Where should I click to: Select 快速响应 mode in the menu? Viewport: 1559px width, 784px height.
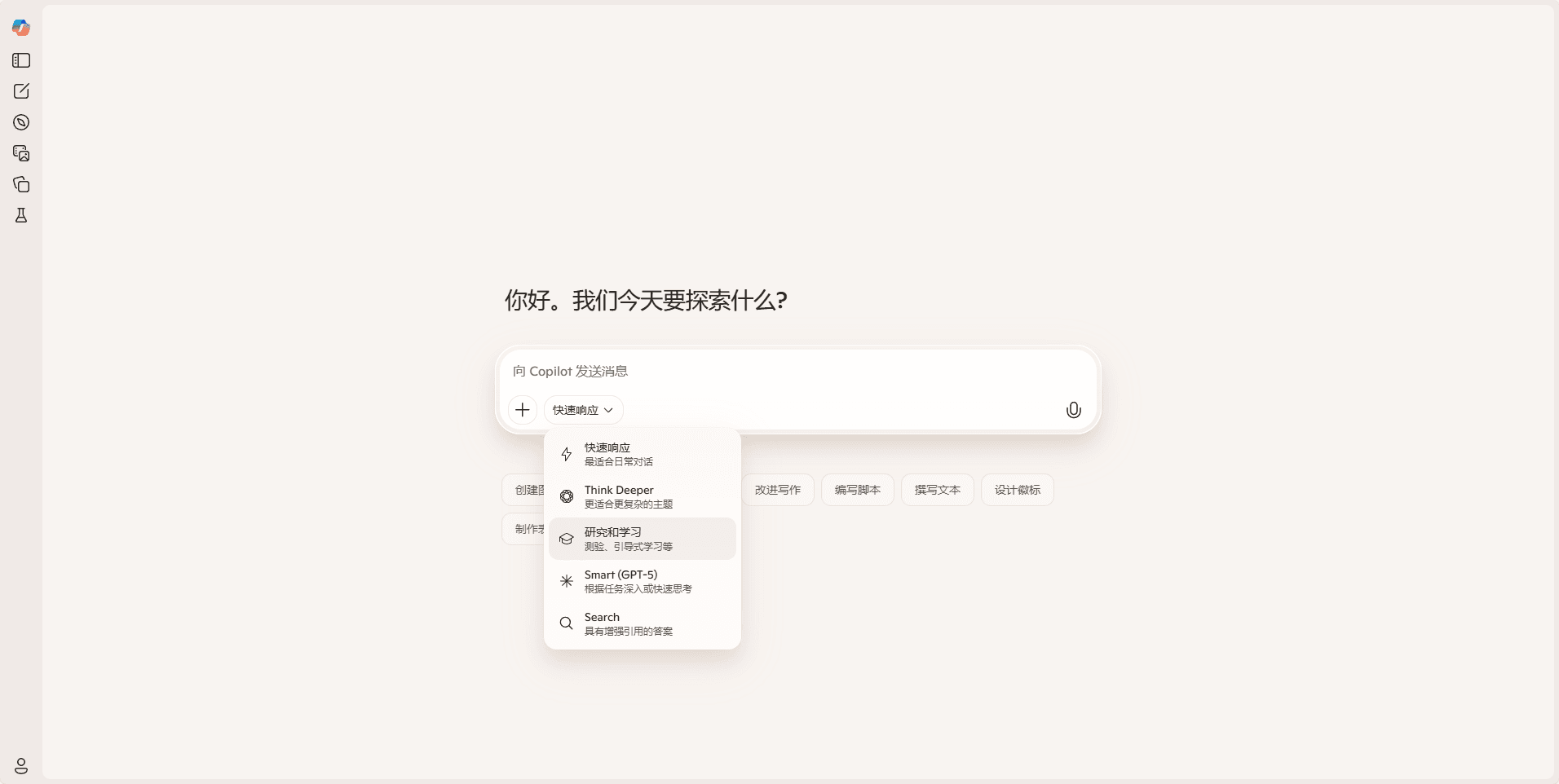pyautogui.click(x=642, y=454)
